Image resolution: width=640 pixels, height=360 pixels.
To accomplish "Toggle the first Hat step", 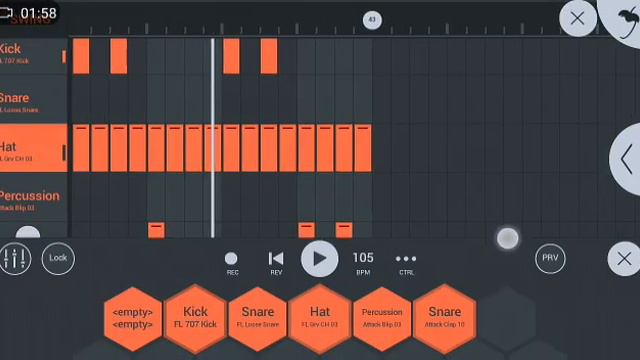I will click(81, 149).
